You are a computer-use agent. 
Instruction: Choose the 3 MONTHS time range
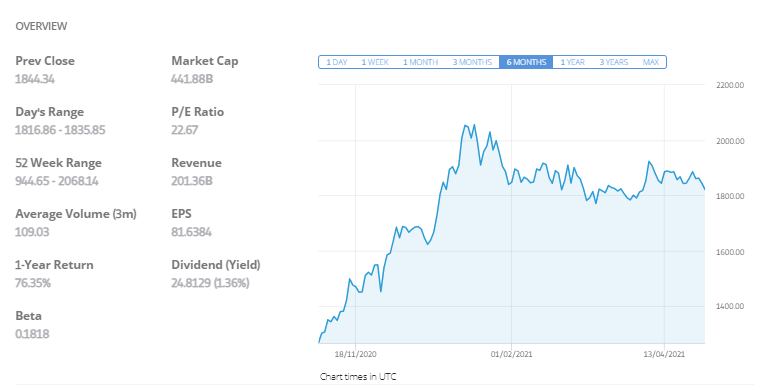(472, 62)
